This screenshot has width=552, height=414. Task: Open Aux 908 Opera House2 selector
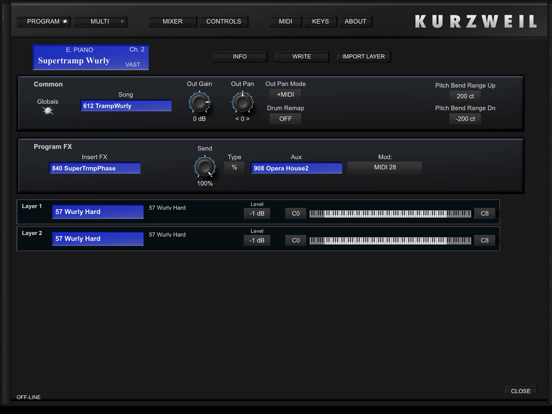296,168
